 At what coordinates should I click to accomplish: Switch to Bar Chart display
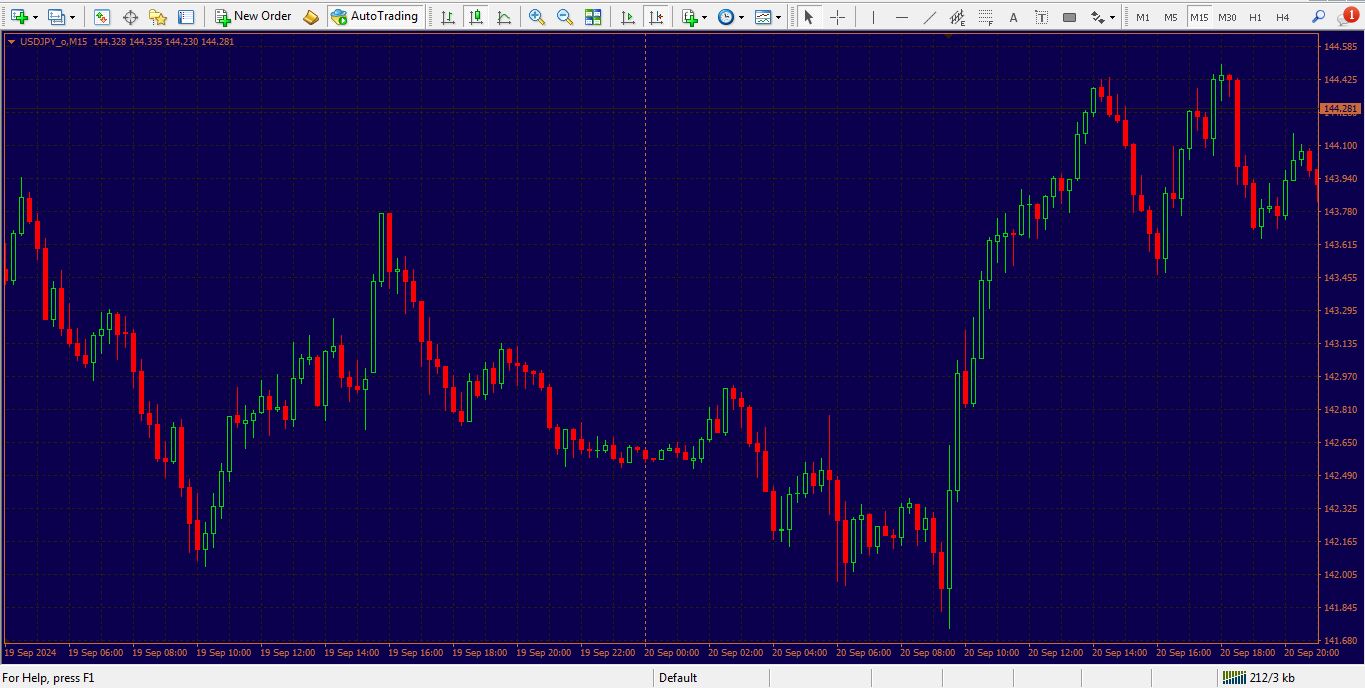[x=447, y=17]
